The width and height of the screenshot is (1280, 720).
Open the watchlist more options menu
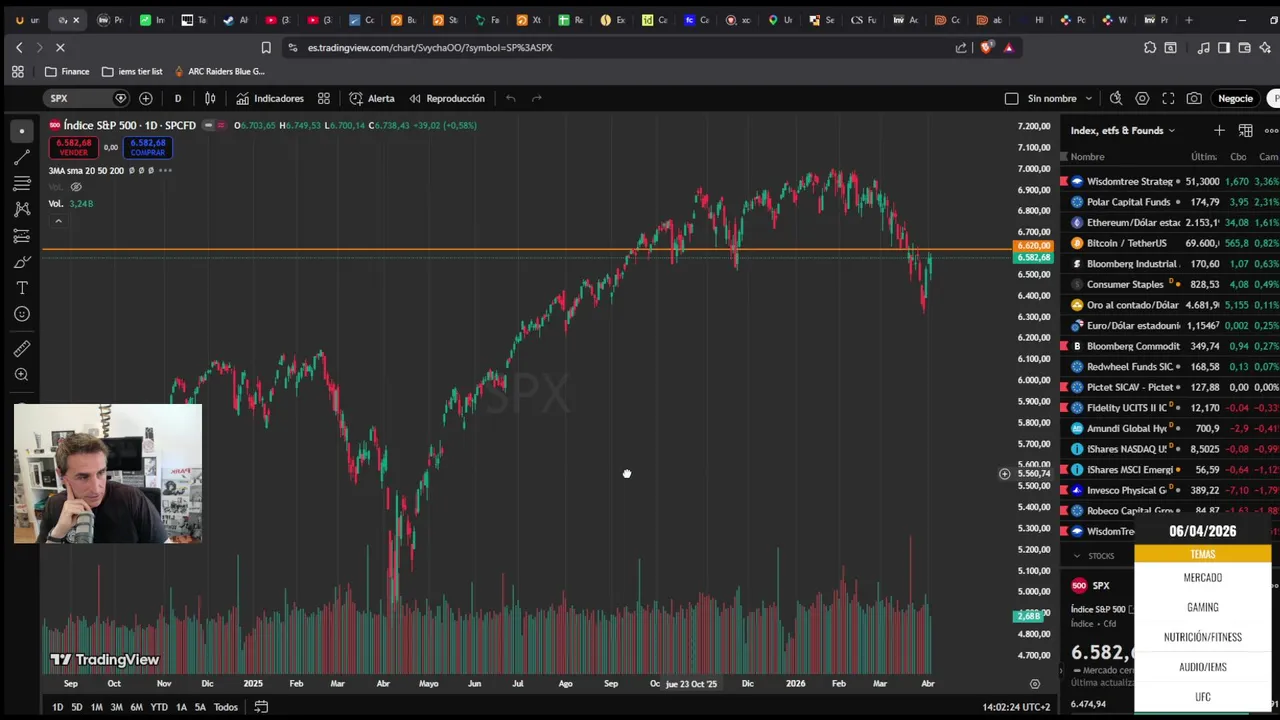coord(1271,130)
